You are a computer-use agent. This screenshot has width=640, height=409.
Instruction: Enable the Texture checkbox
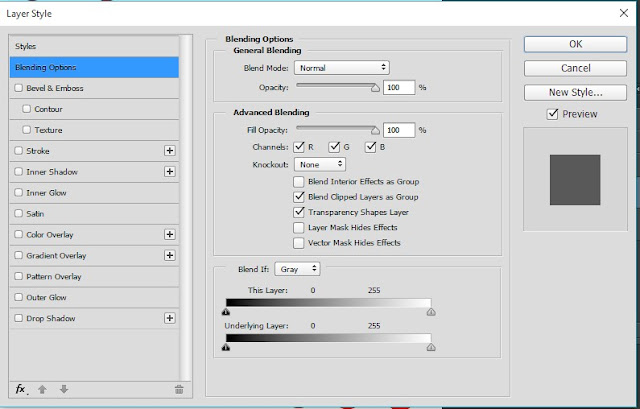click(27, 129)
